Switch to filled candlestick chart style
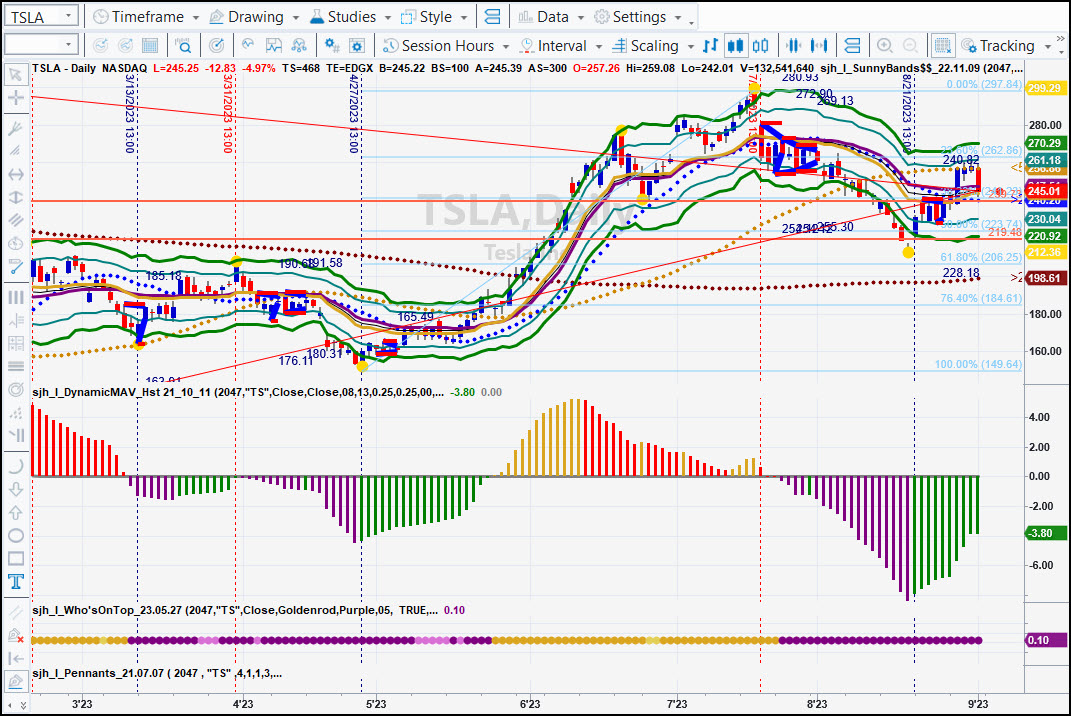Image resolution: width=1071 pixels, height=716 pixels. coord(735,46)
